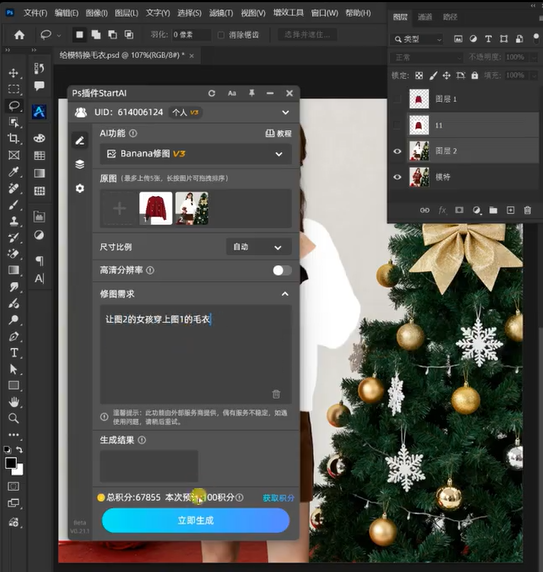Open the 图层(L) menu
The width and height of the screenshot is (543, 572).
click(x=127, y=13)
